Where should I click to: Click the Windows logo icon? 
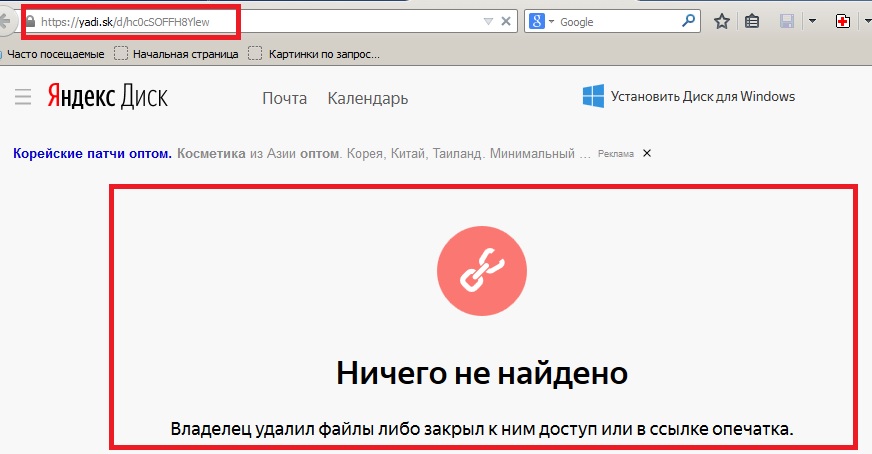click(x=594, y=96)
